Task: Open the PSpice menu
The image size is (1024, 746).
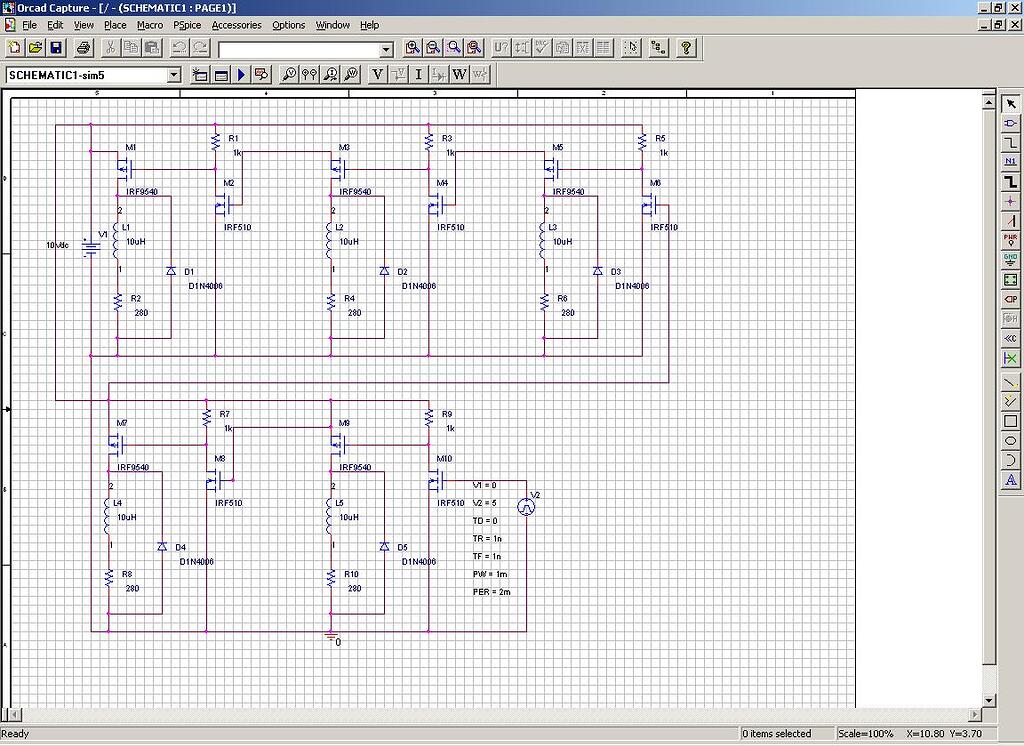Action: pyautogui.click(x=188, y=25)
